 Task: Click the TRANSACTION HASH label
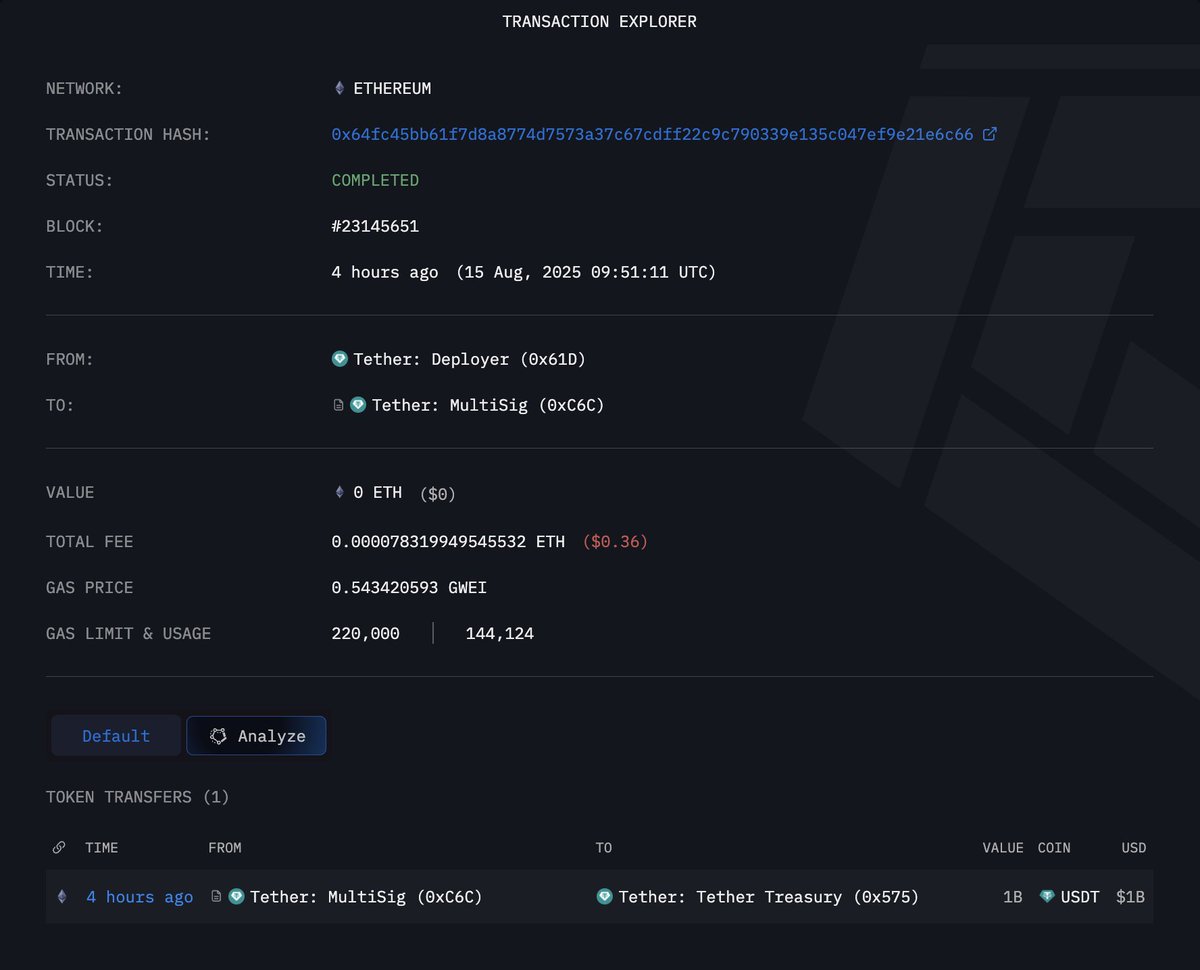128,134
